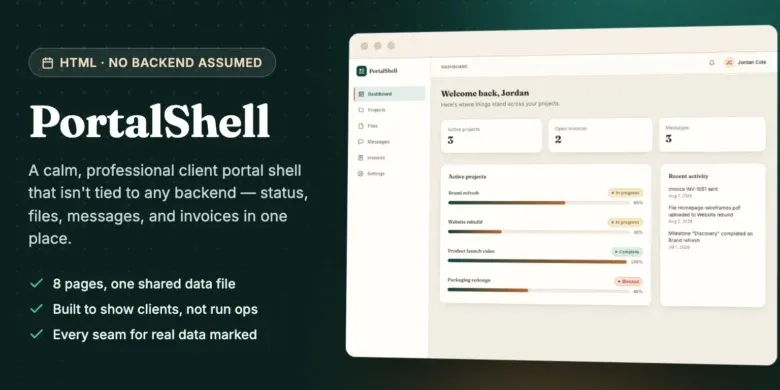Click checkmark beside 'Every seam for real data marked'

point(36,334)
